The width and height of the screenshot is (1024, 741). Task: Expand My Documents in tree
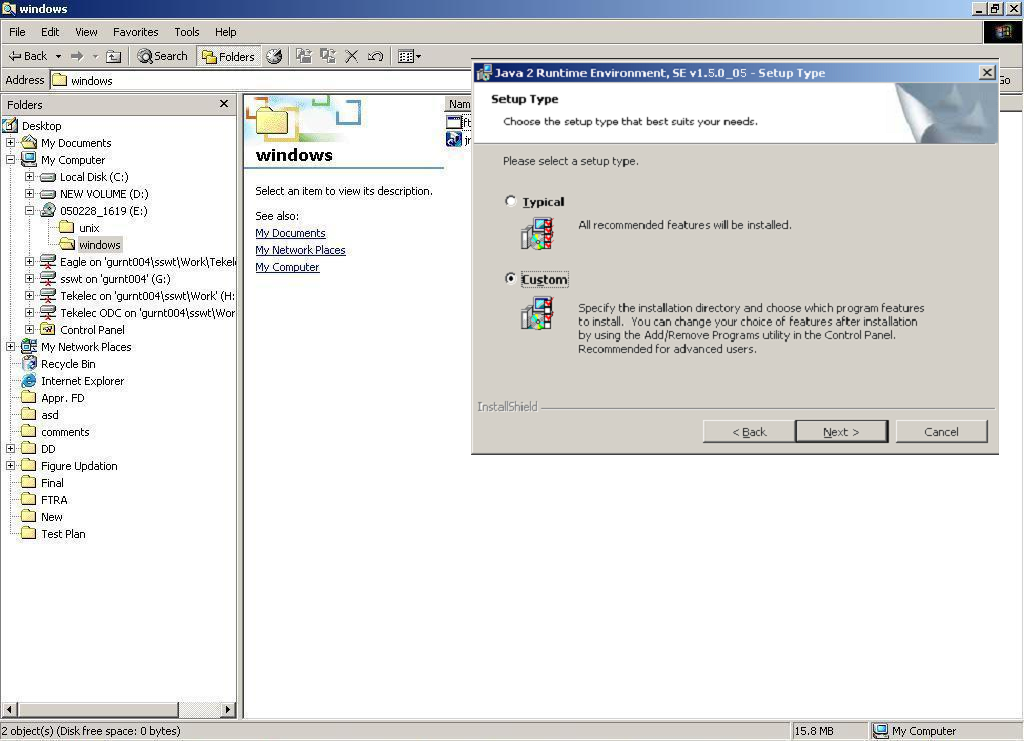10,142
